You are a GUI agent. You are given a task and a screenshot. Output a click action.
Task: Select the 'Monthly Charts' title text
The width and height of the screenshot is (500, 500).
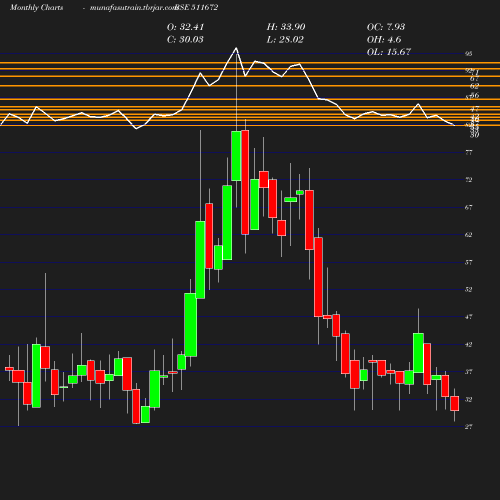pos(37,8)
